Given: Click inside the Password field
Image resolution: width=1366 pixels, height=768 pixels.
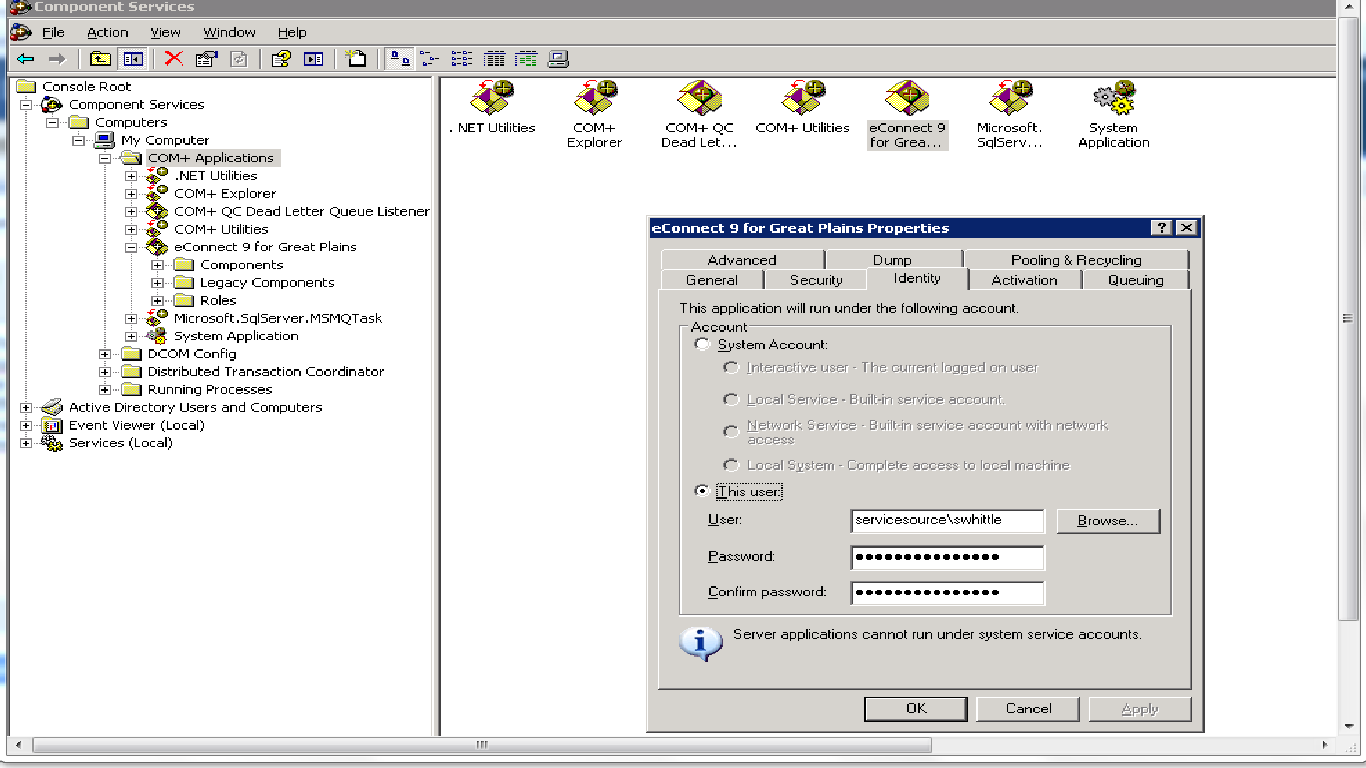Looking at the screenshot, I should tap(946, 557).
